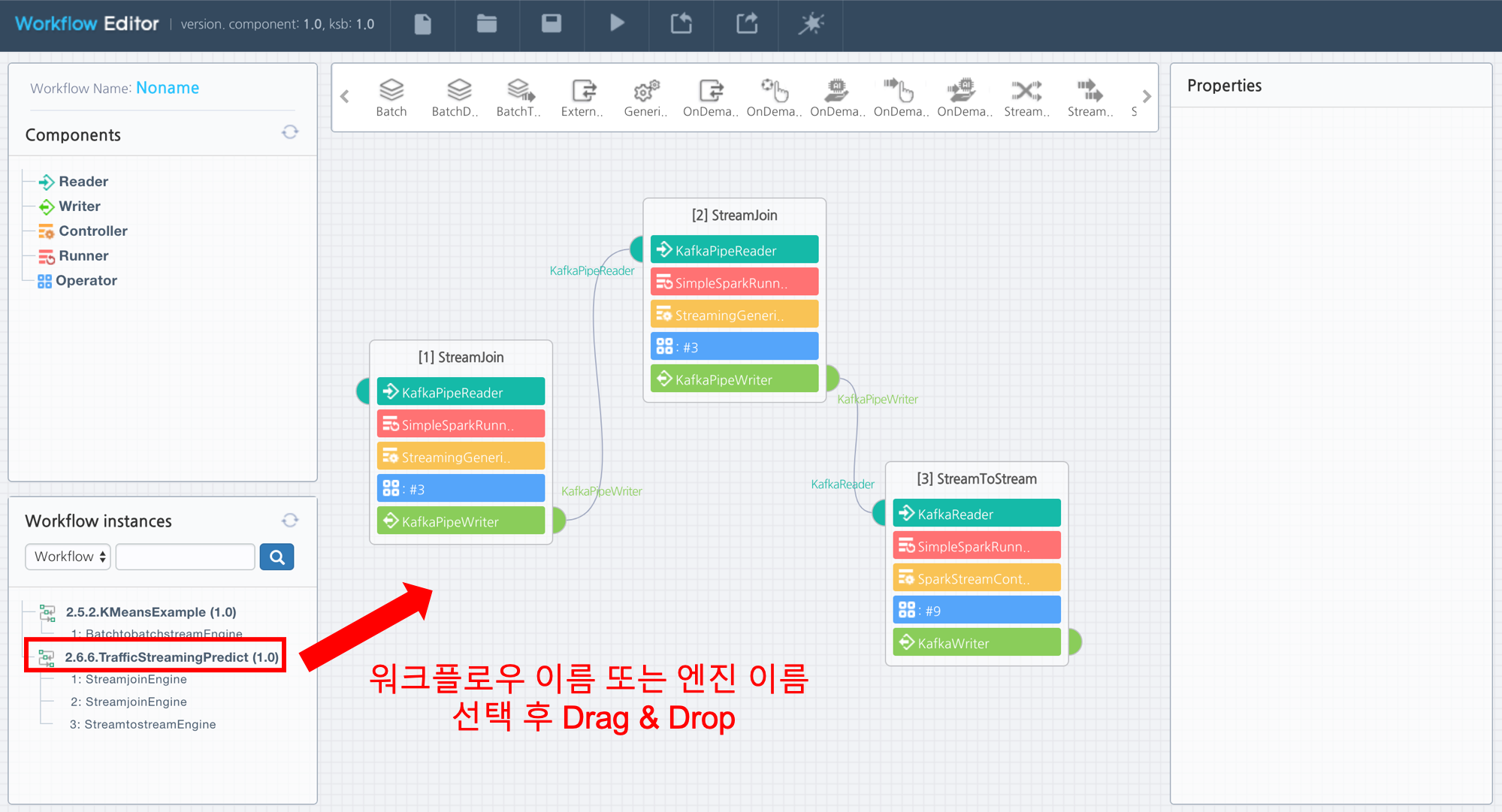Viewport: 1502px width, 812px height.
Task: Open workflow using the folder icon
Action: [x=487, y=24]
